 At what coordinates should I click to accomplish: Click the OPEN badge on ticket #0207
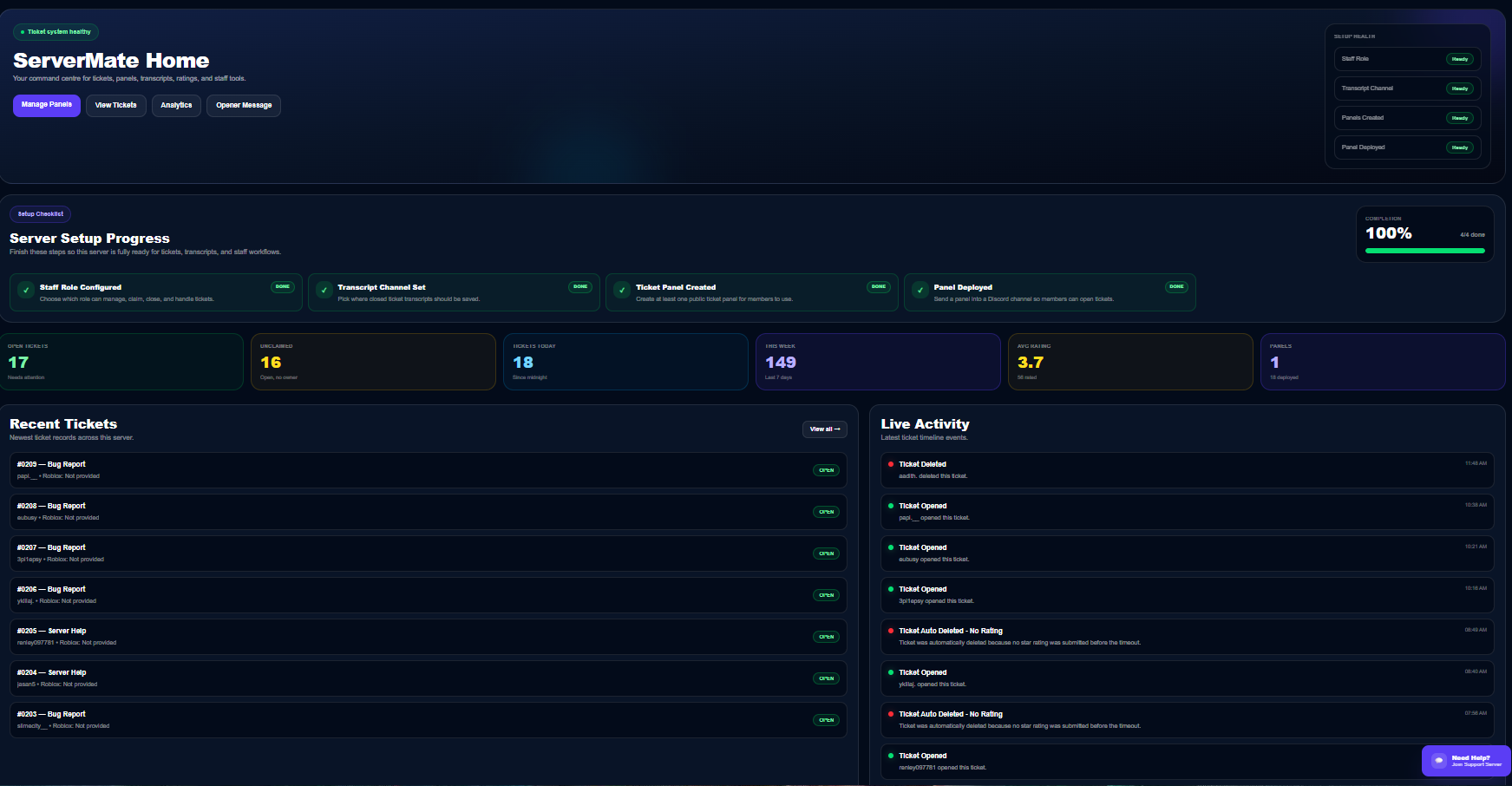(826, 553)
